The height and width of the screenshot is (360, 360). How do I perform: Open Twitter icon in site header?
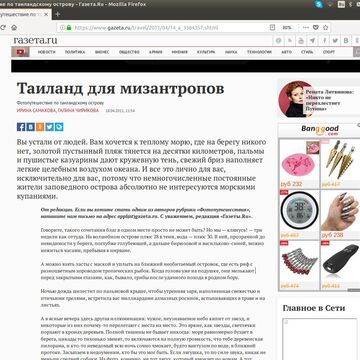point(335,41)
